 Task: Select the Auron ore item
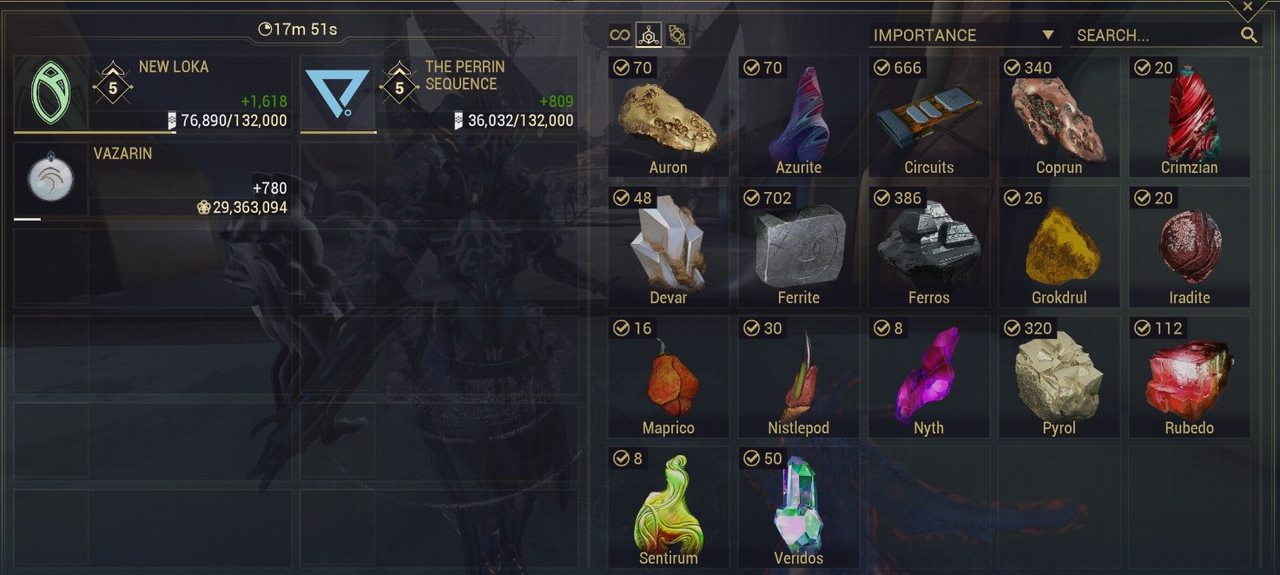click(668, 117)
